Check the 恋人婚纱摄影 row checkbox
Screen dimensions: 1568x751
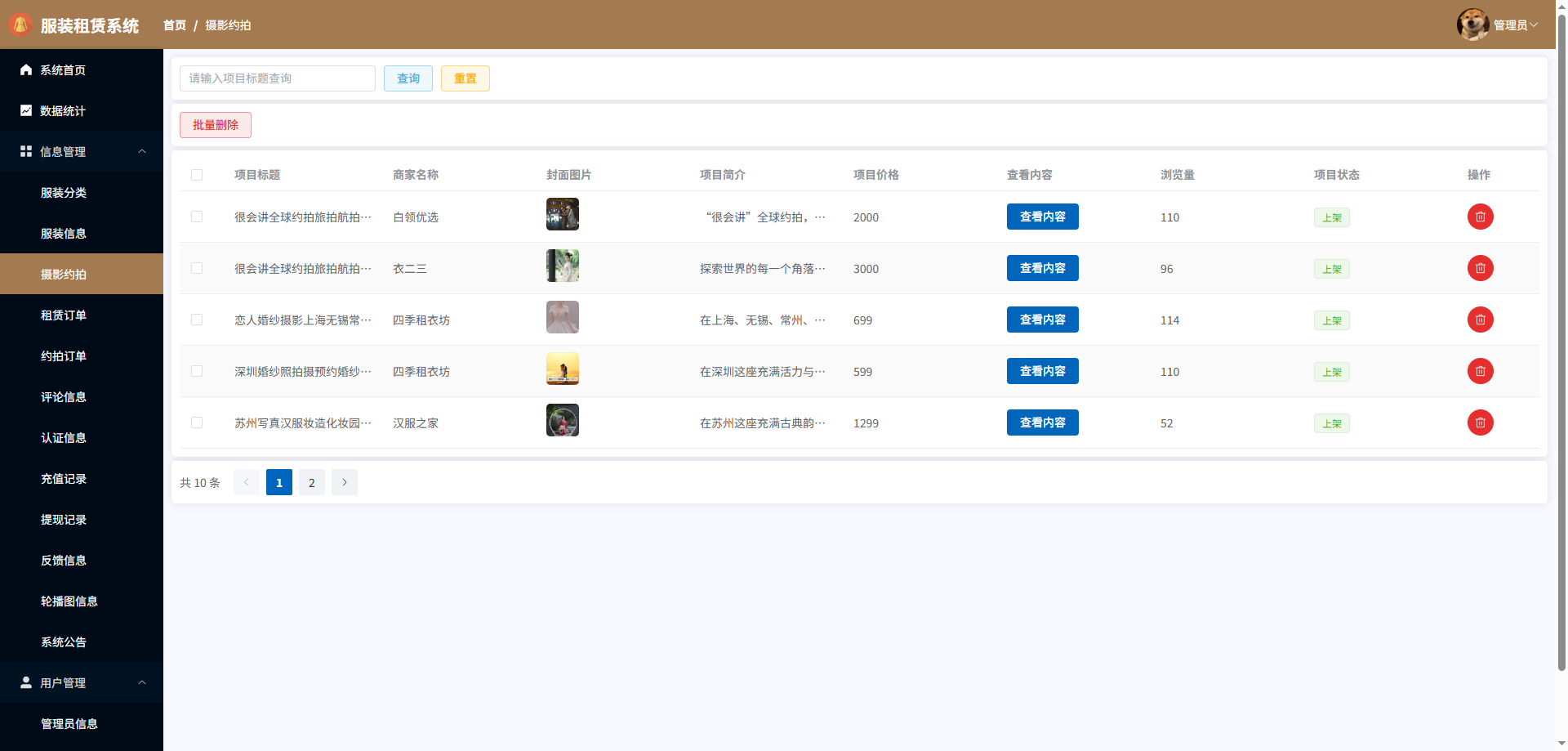(x=197, y=320)
